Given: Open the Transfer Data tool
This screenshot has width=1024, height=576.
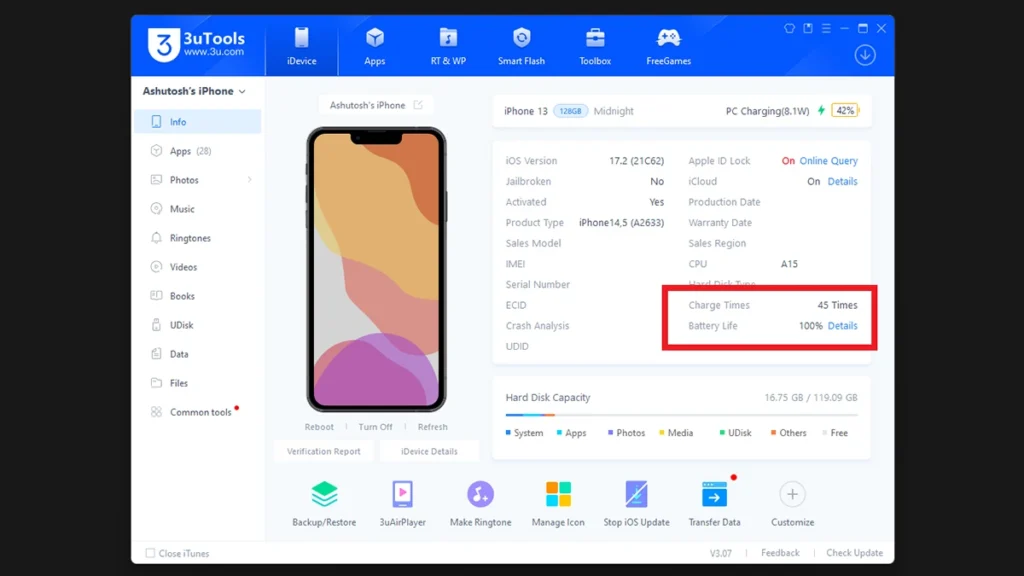Looking at the screenshot, I should click(x=714, y=504).
